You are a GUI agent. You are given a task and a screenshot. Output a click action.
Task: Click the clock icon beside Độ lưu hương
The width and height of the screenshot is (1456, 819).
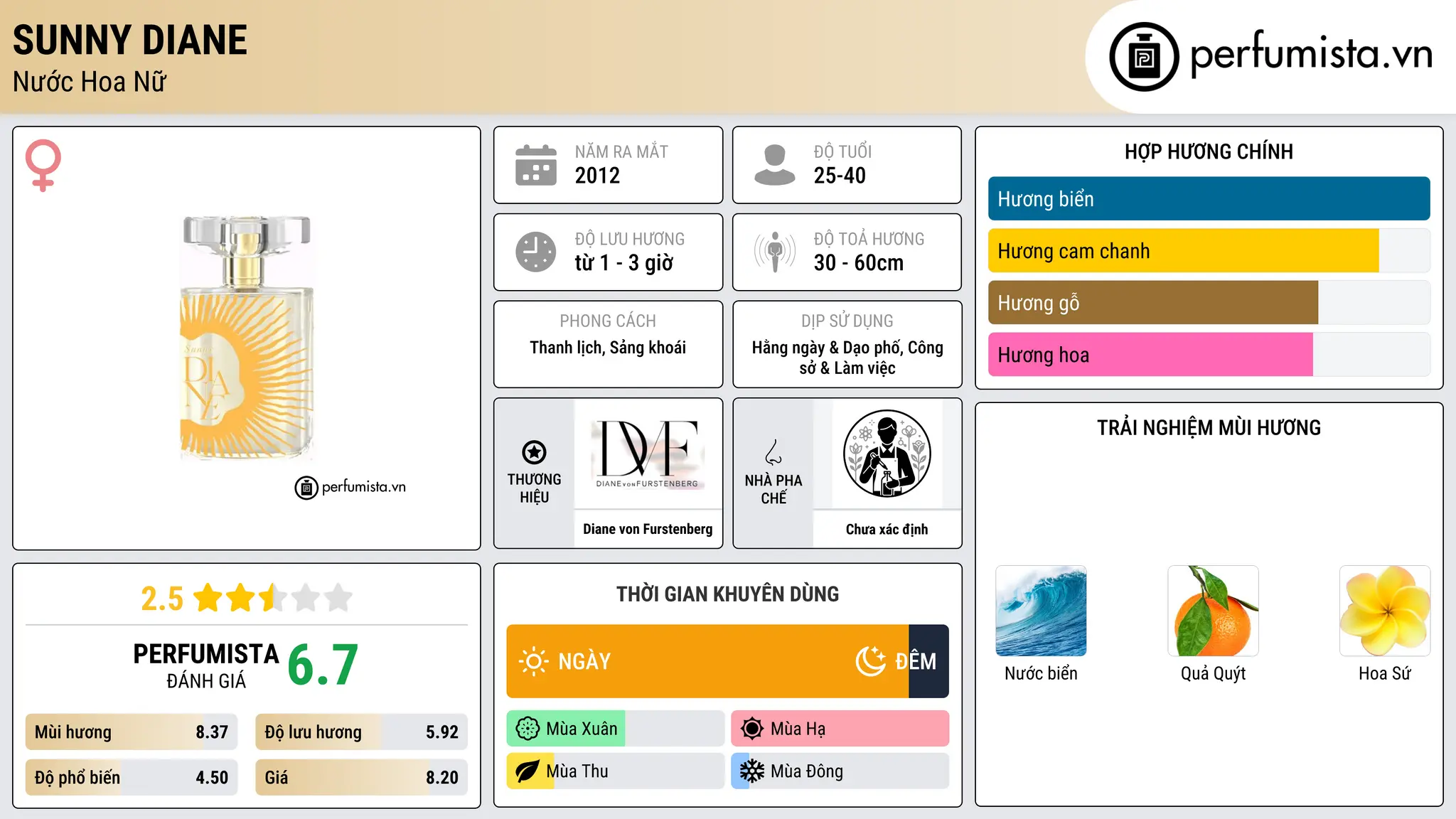[x=536, y=252]
